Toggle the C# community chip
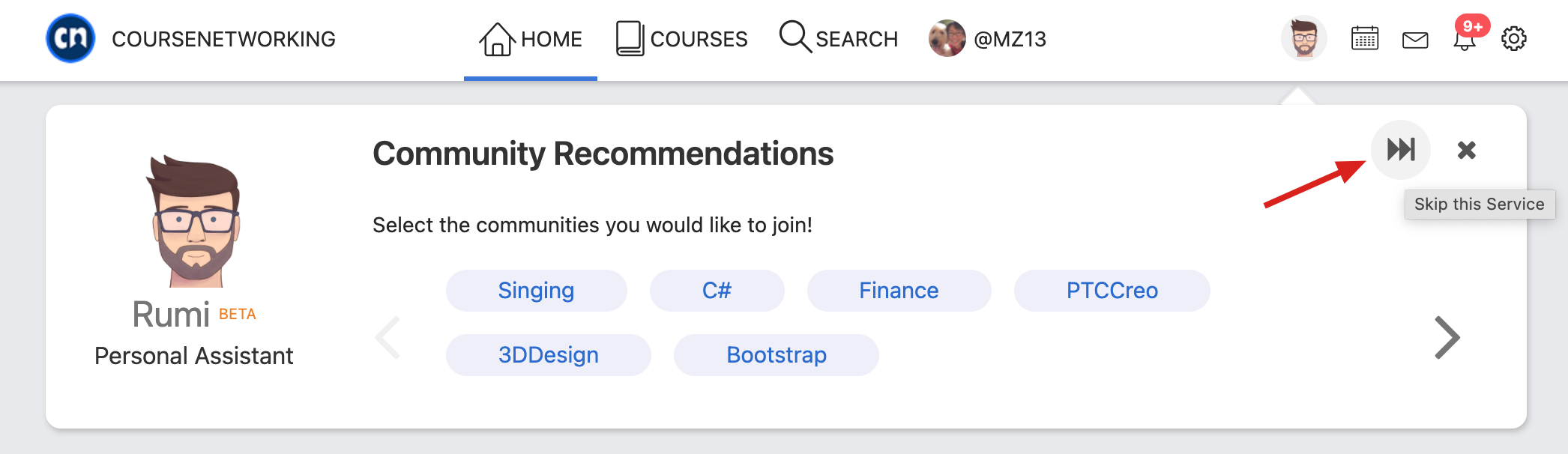This screenshot has height=454, width=1568. tap(717, 291)
